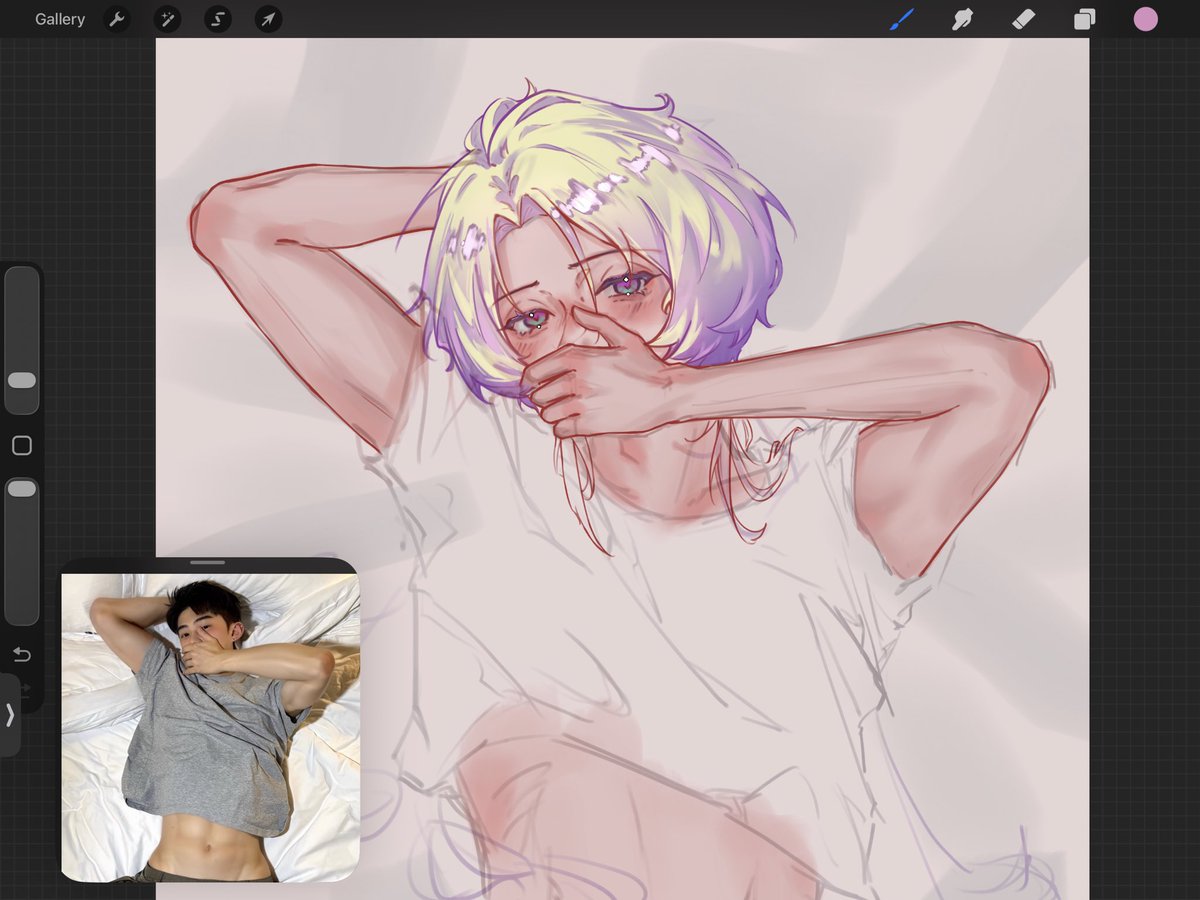Select the Eraser tool
This screenshot has width=1200, height=900.
[1023, 19]
